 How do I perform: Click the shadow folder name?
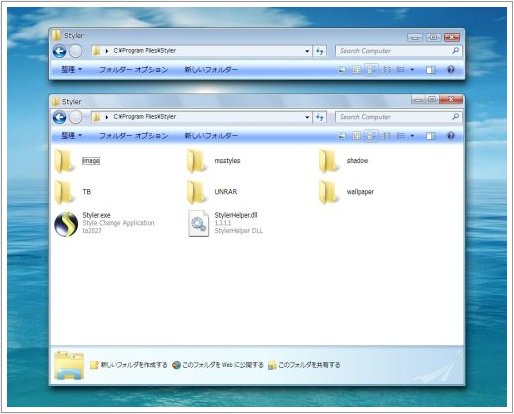[x=357, y=161]
